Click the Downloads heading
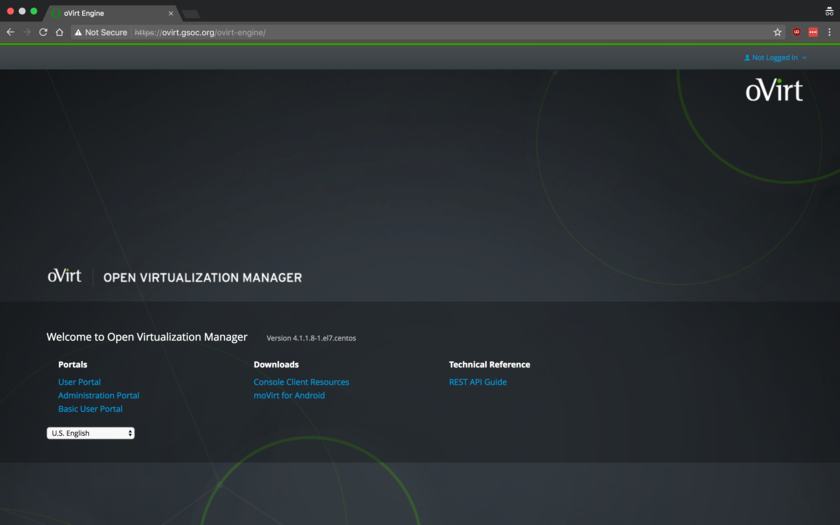 (x=276, y=364)
